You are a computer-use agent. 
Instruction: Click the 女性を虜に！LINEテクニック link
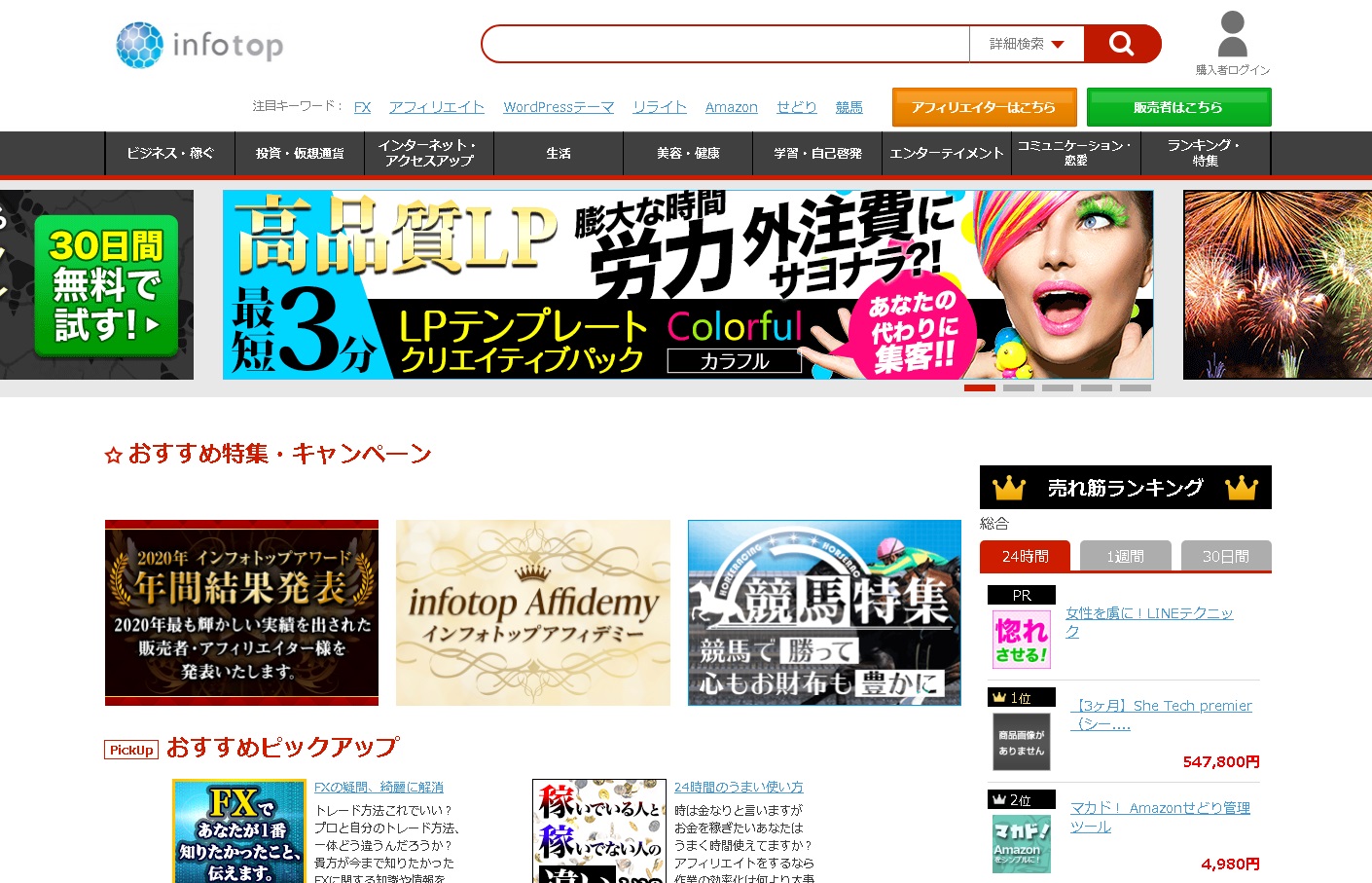[x=1149, y=622]
